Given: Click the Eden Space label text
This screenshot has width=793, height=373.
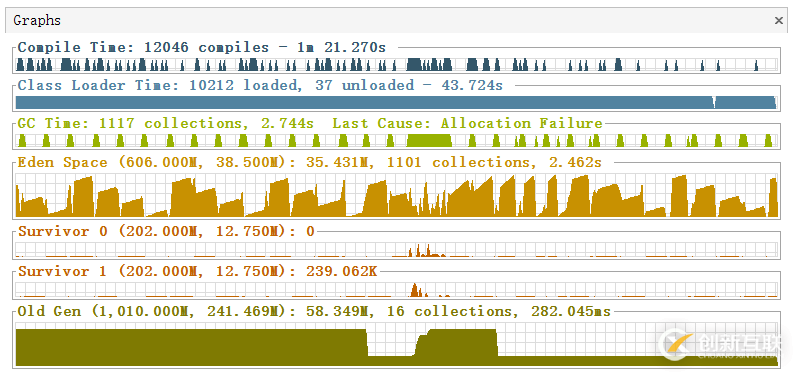Looking at the screenshot, I should (310, 163).
